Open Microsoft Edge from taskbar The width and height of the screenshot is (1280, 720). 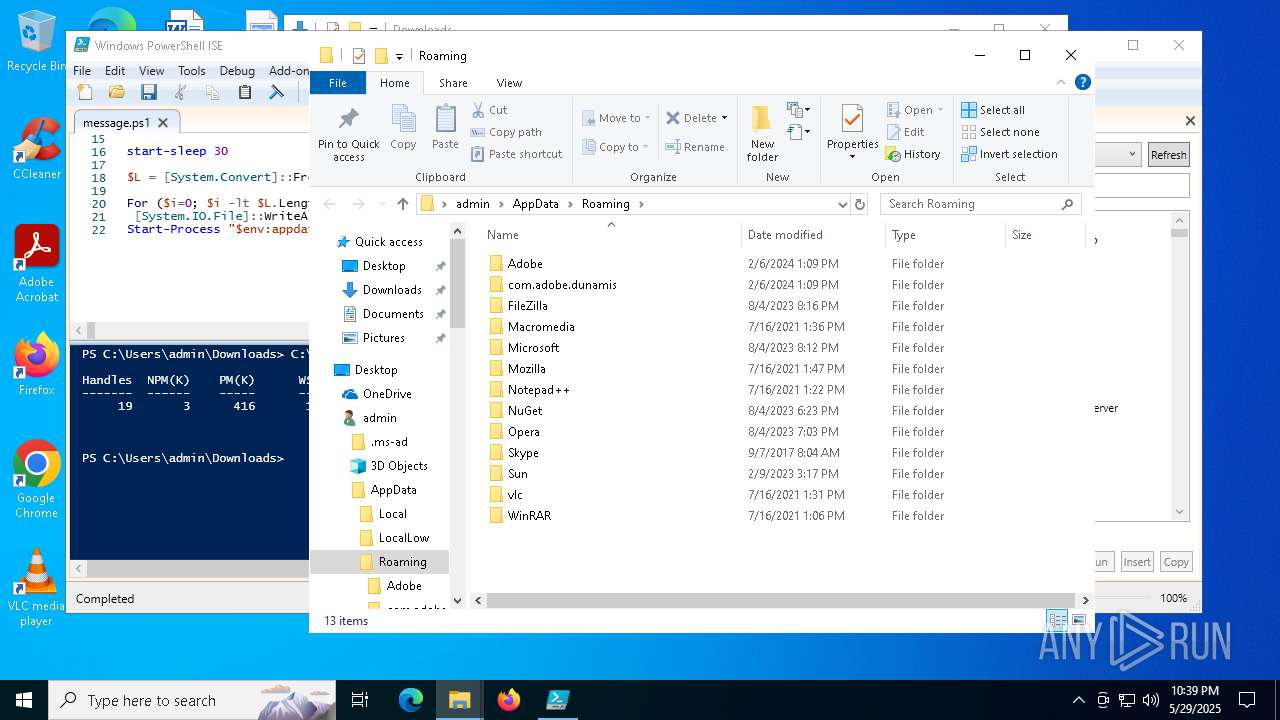(x=411, y=700)
